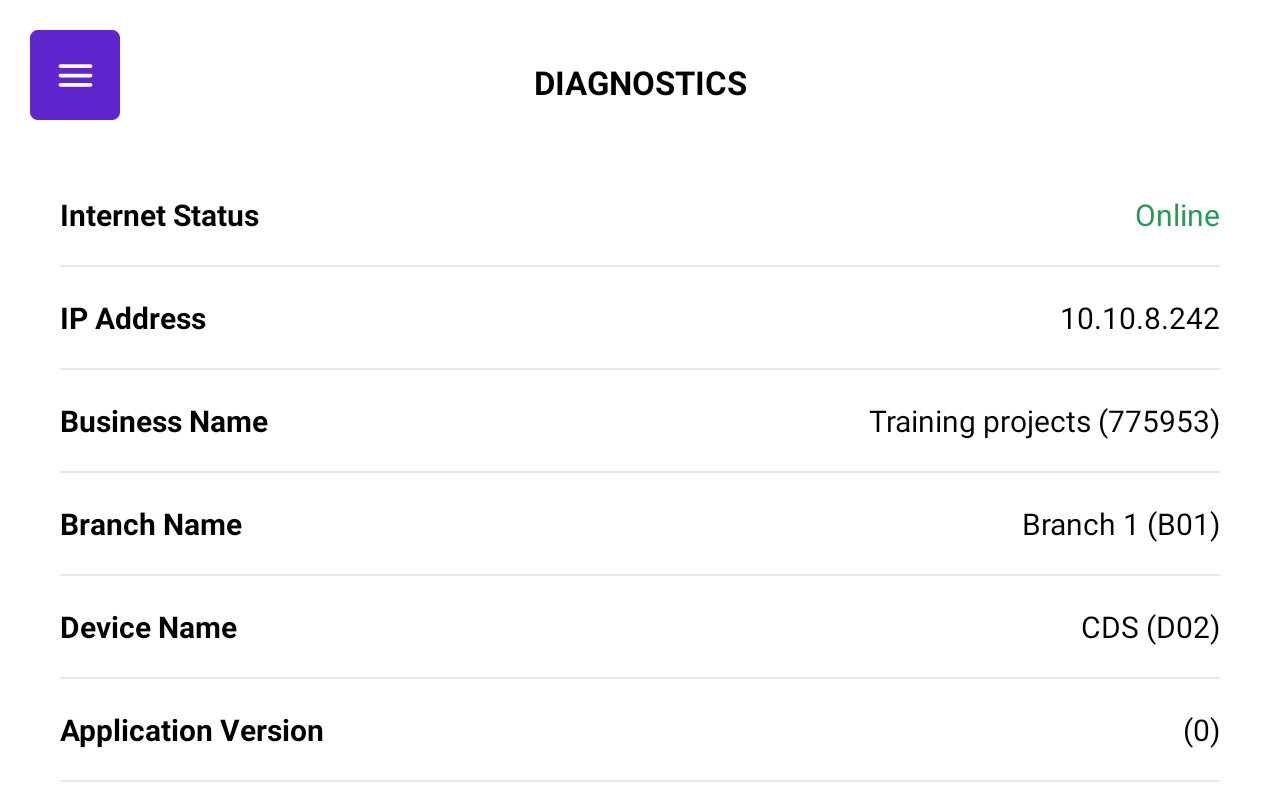The width and height of the screenshot is (1280, 800).
Task: Select the Branch Name label
Action: (x=151, y=525)
